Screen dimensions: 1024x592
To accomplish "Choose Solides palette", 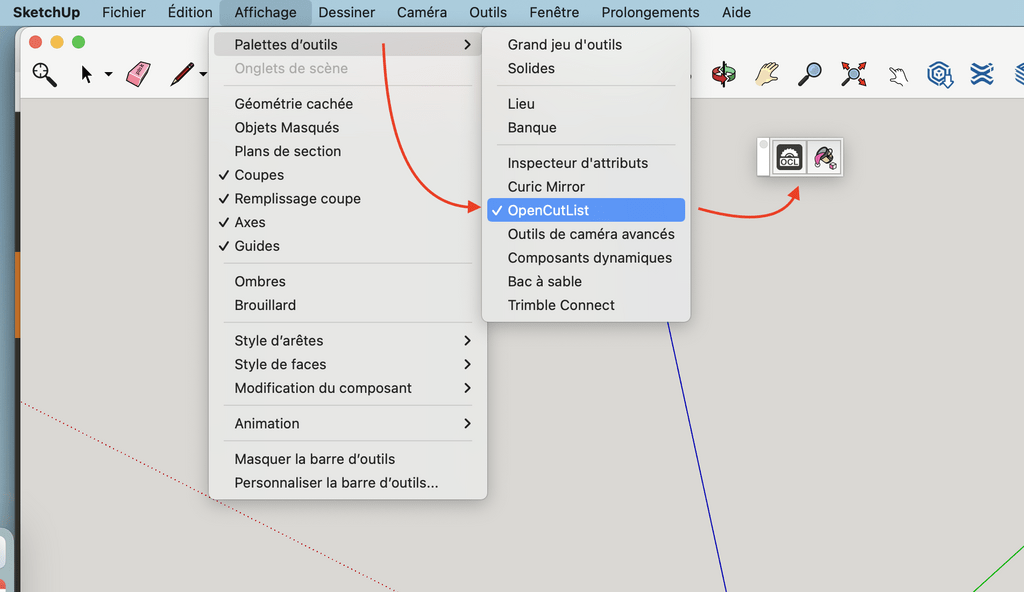I will pos(586,68).
